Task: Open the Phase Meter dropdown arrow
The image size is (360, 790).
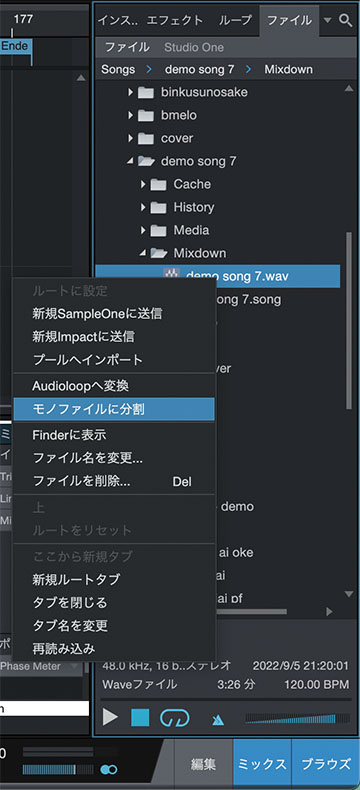Action: (x=75, y=667)
